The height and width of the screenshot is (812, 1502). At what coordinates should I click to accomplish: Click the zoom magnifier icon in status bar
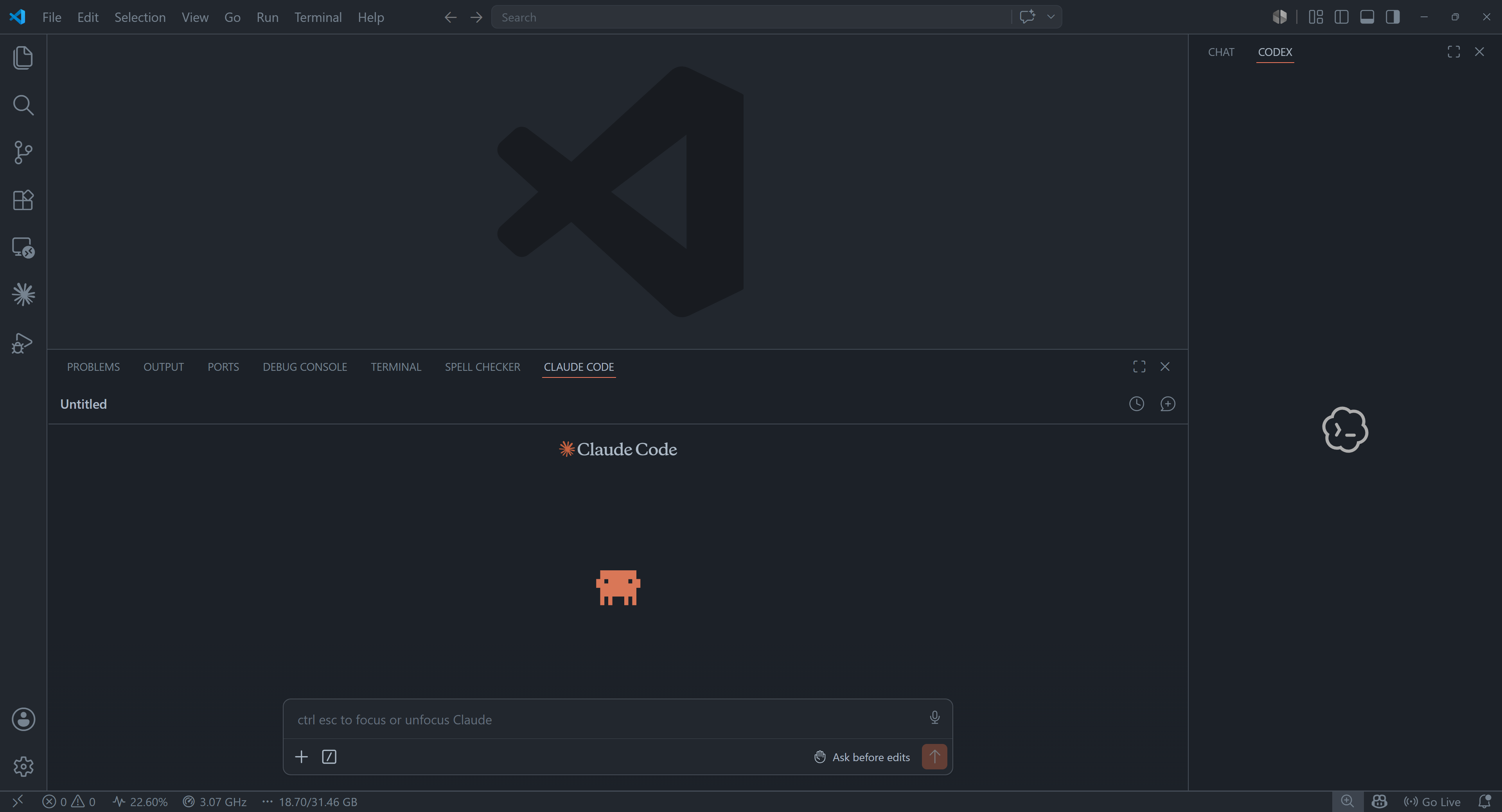[1347, 801]
